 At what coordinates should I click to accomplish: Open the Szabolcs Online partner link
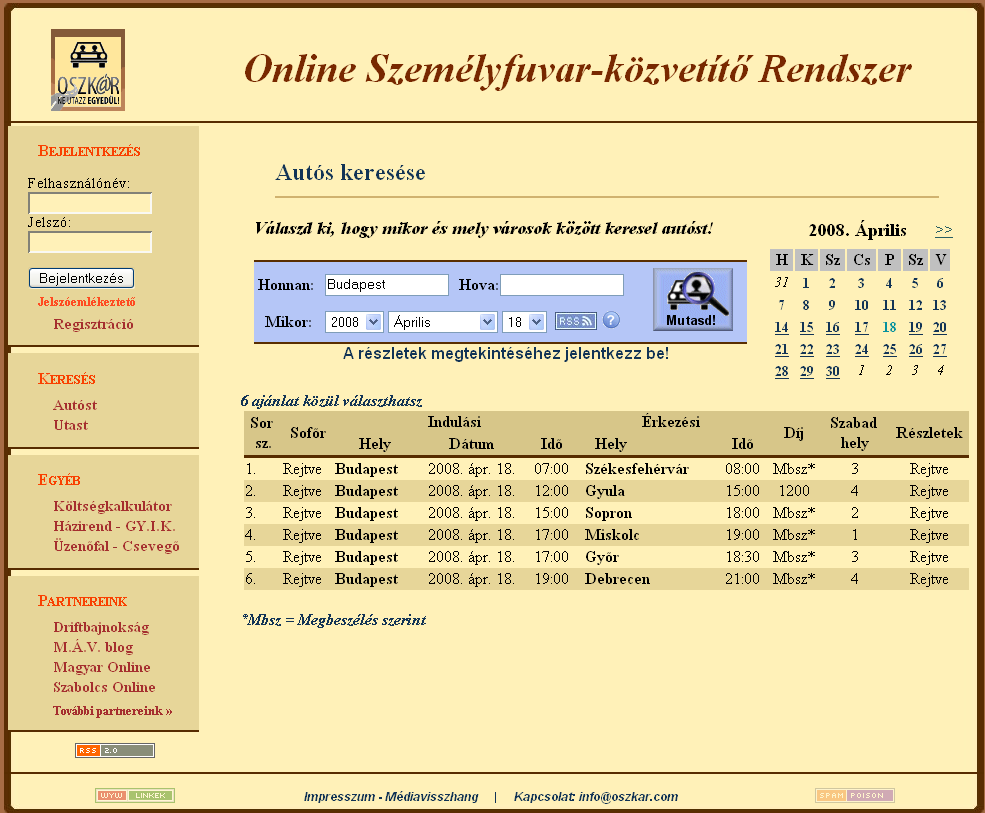click(x=104, y=687)
